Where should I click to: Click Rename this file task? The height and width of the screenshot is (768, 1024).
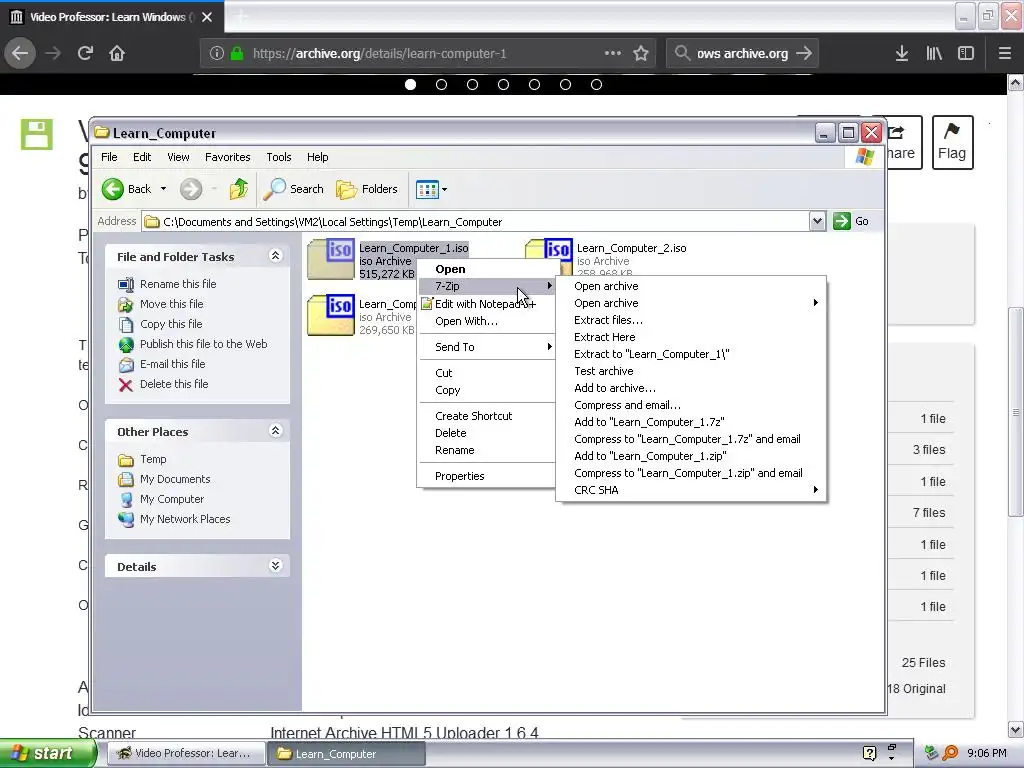coord(178,284)
